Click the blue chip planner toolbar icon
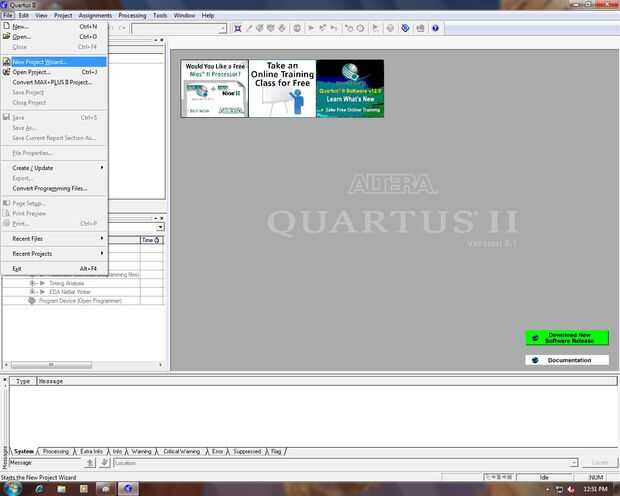Image resolution: width=620 pixels, height=496 pixels. [x=238, y=28]
